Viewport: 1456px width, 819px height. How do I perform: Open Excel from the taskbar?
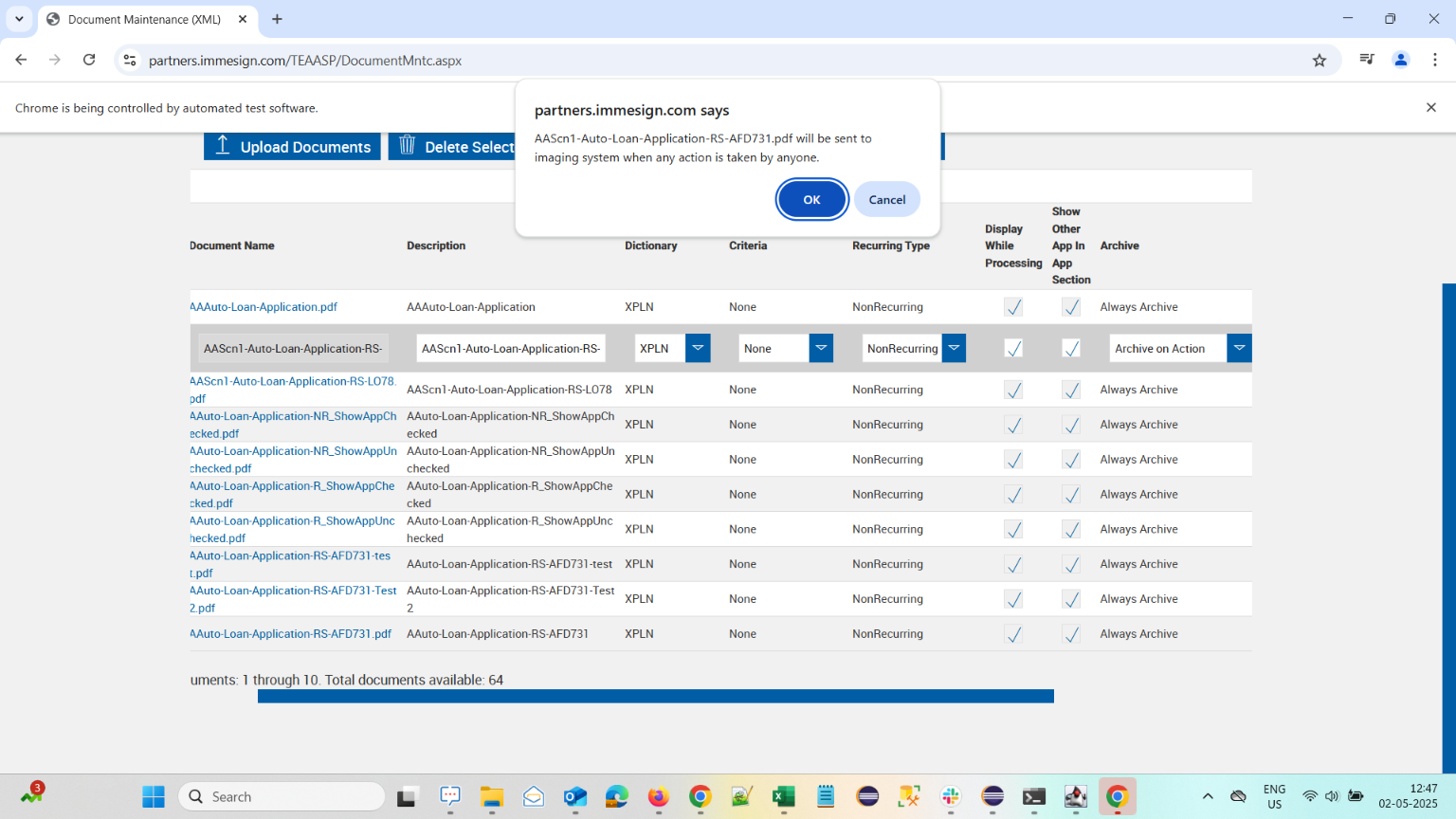click(784, 796)
